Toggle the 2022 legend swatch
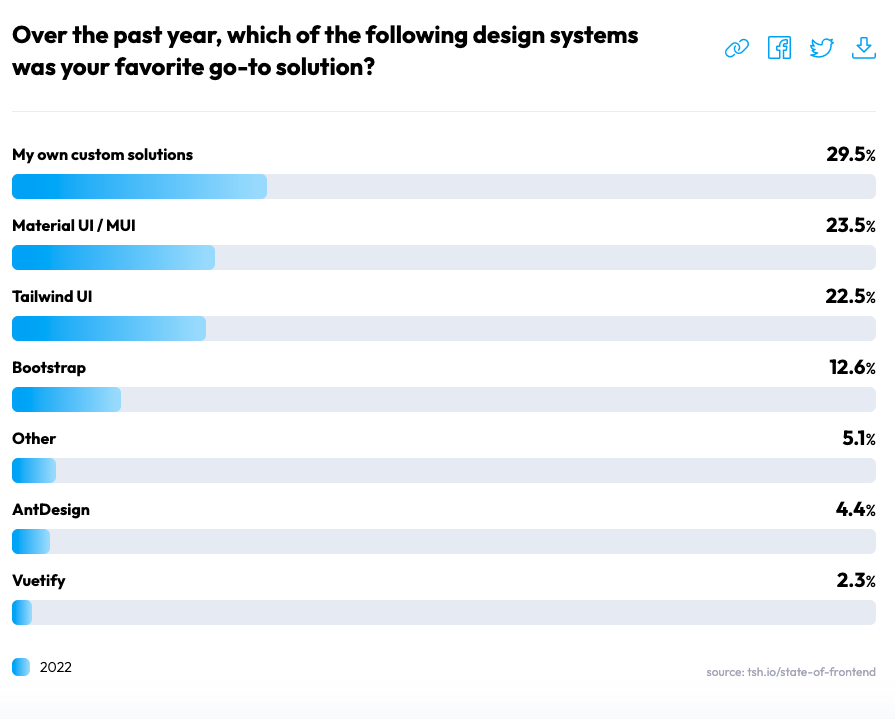This screenshot has width=895, height=719. (21, 667)
